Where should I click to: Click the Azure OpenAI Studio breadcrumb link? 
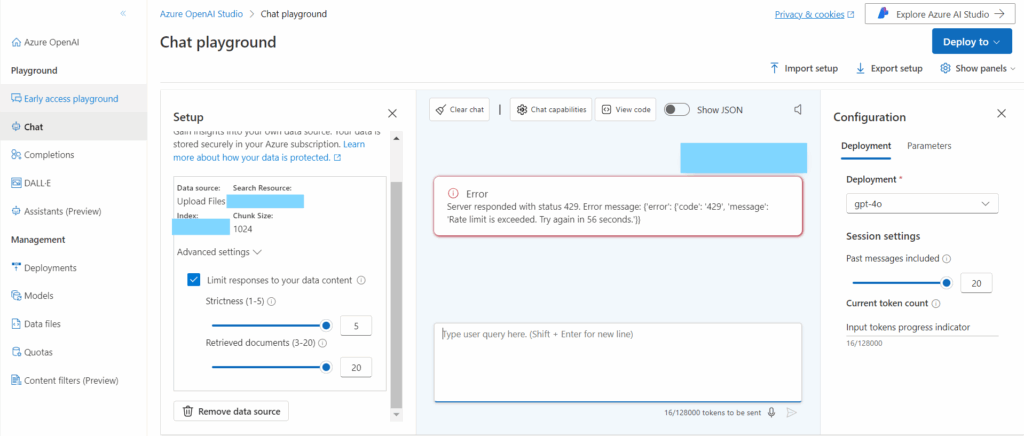click(x=201, y=14)
